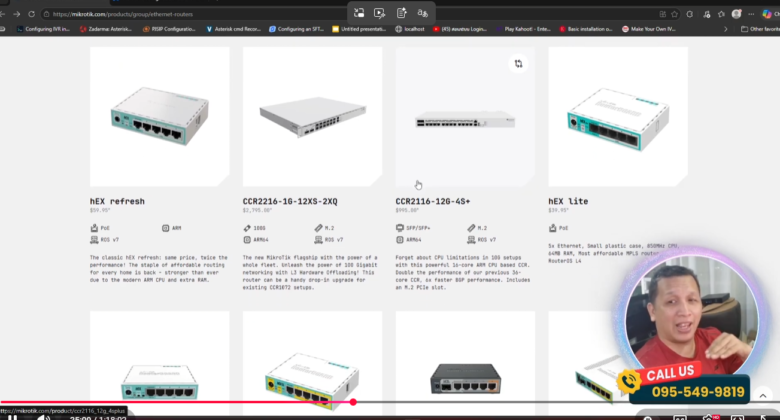Open the 'Make Your Own IV...' bookmark
The width and height of the screenshot is (780, 420).
649,29
